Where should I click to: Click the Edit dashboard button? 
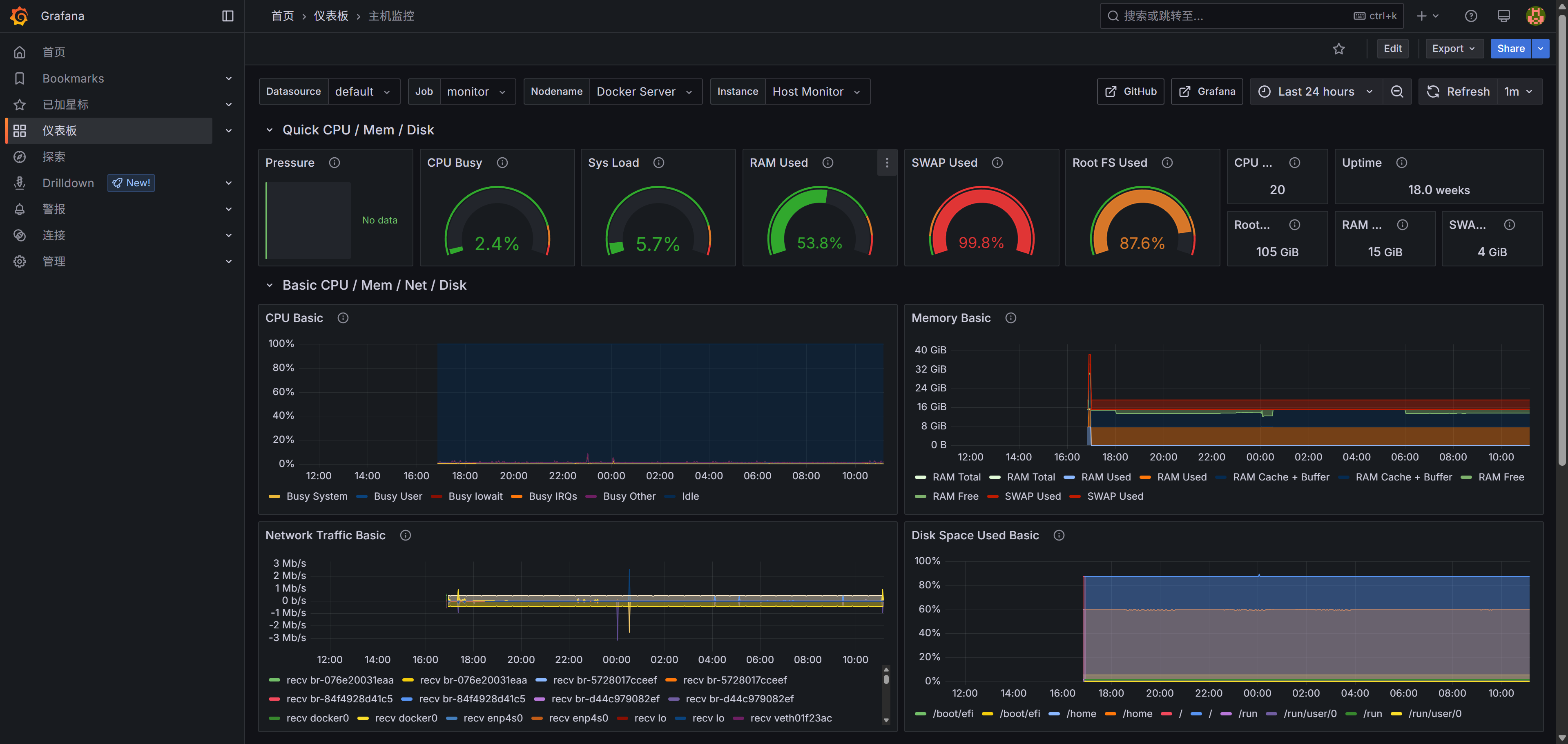pos(1392,49)
